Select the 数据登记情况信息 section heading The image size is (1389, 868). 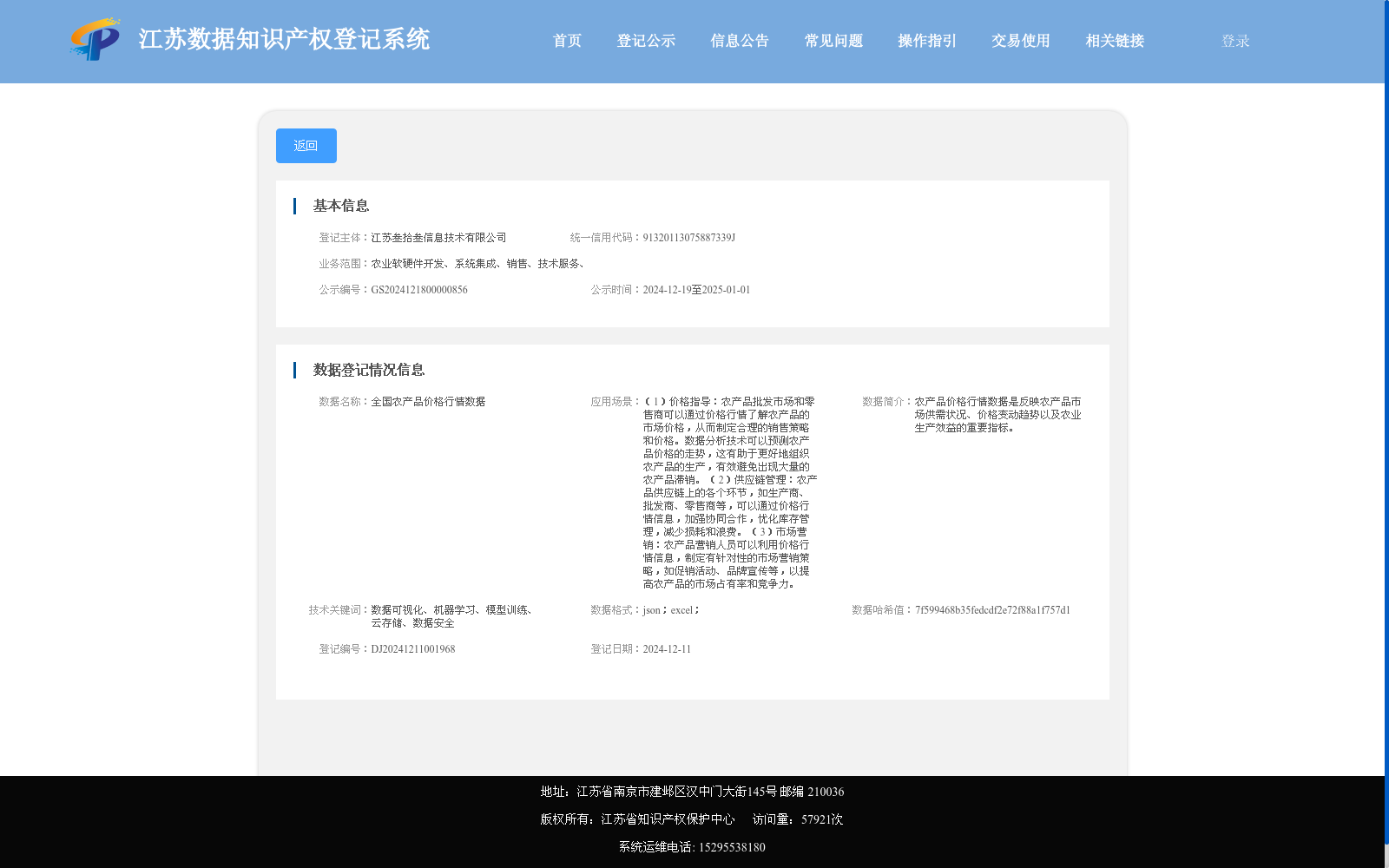click(x=369, y=370)
